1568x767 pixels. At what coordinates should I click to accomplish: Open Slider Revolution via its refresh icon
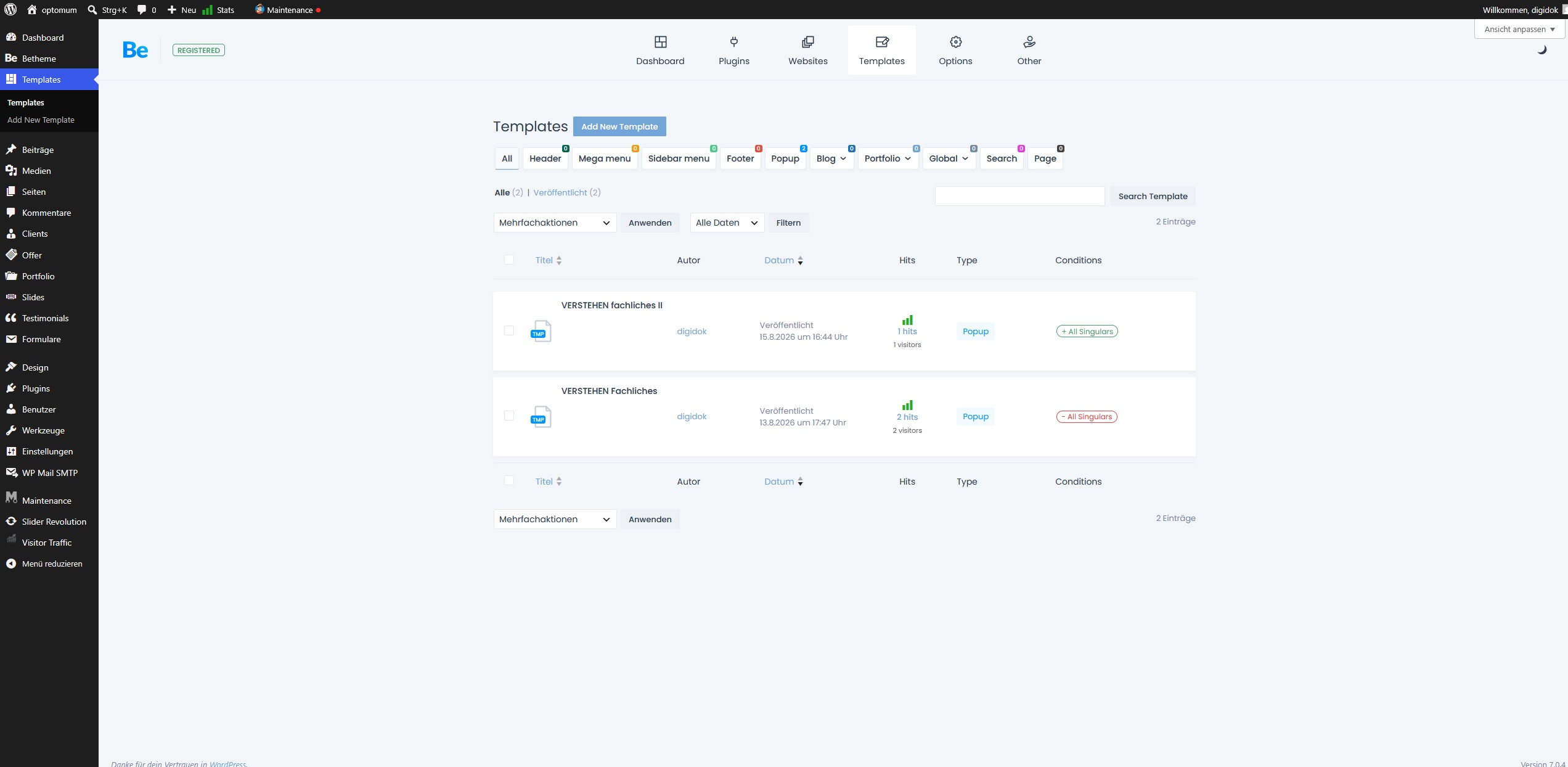pyautogui.click(x=11, y=521)
